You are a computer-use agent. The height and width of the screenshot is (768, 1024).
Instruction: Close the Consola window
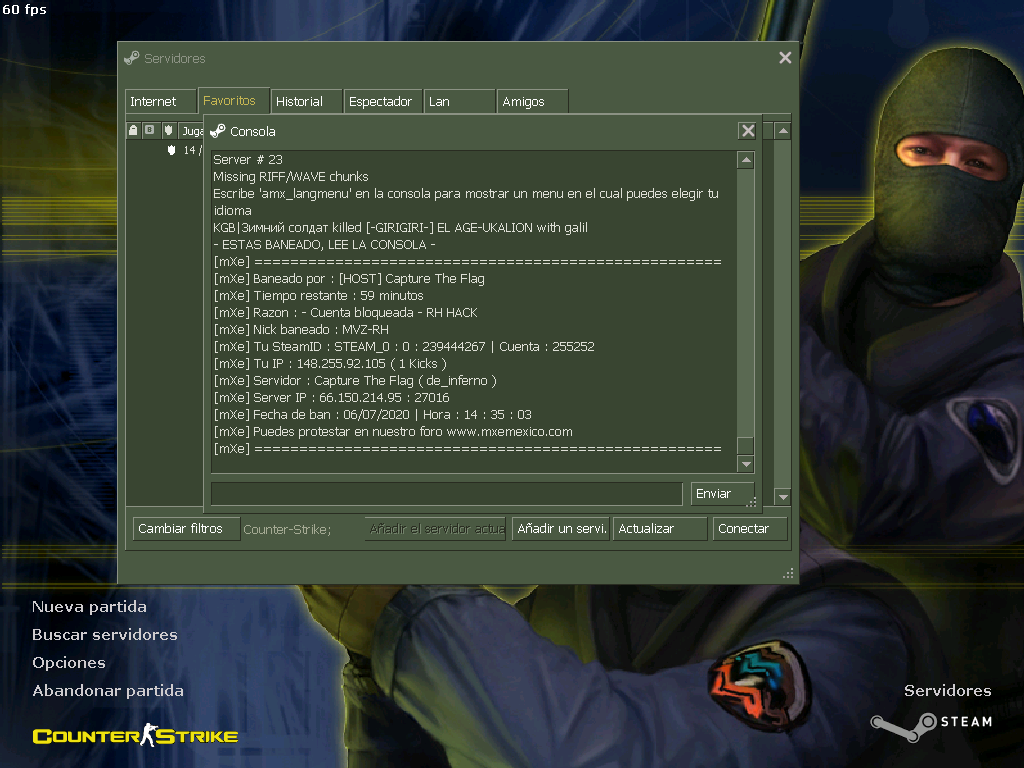coord(748,131)
